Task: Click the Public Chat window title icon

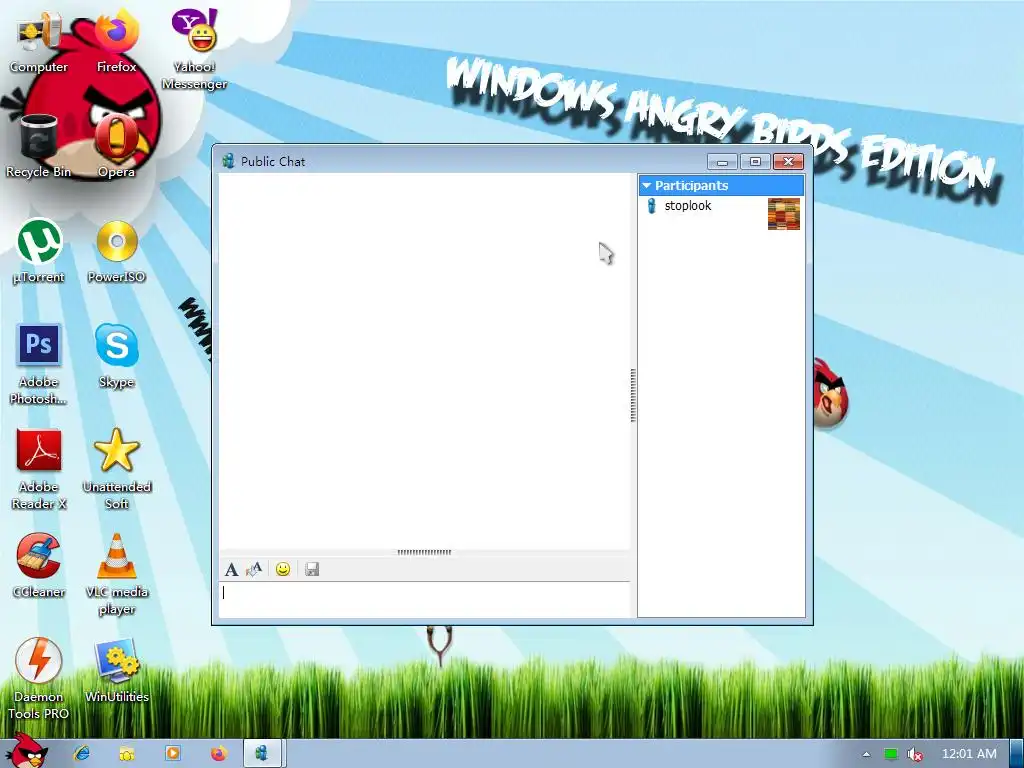Action: tap(228, 161)
